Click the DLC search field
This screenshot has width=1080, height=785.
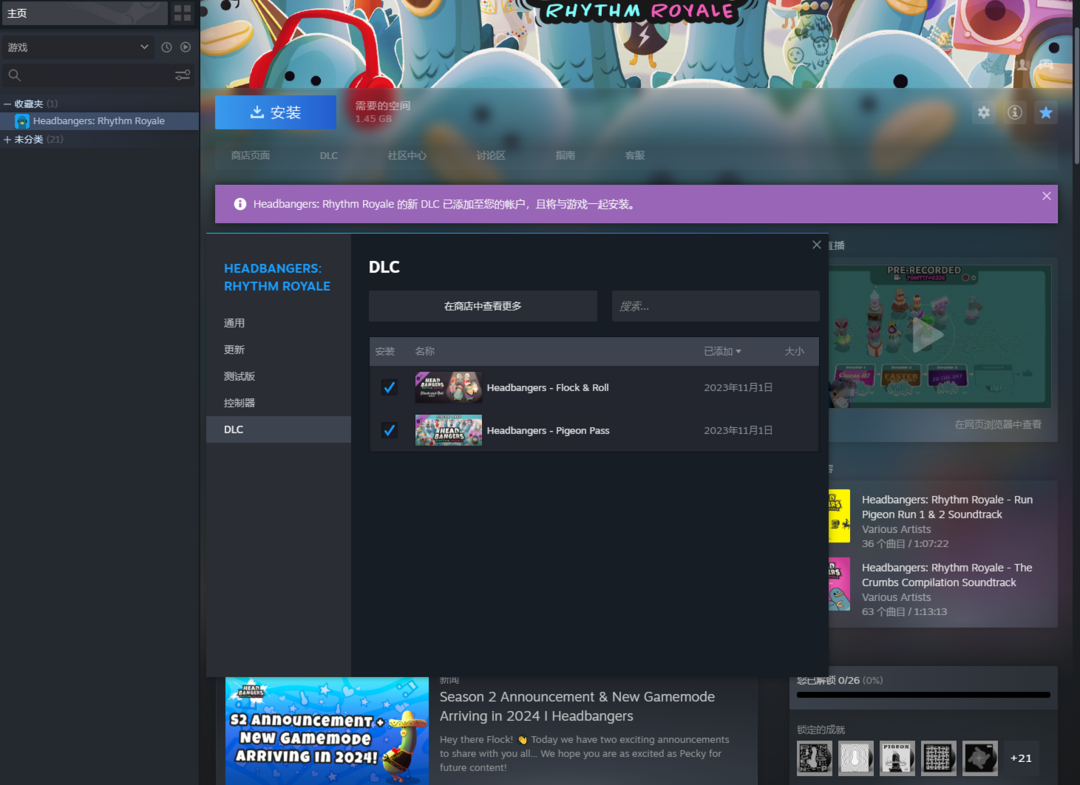click(x=715, y=306)
